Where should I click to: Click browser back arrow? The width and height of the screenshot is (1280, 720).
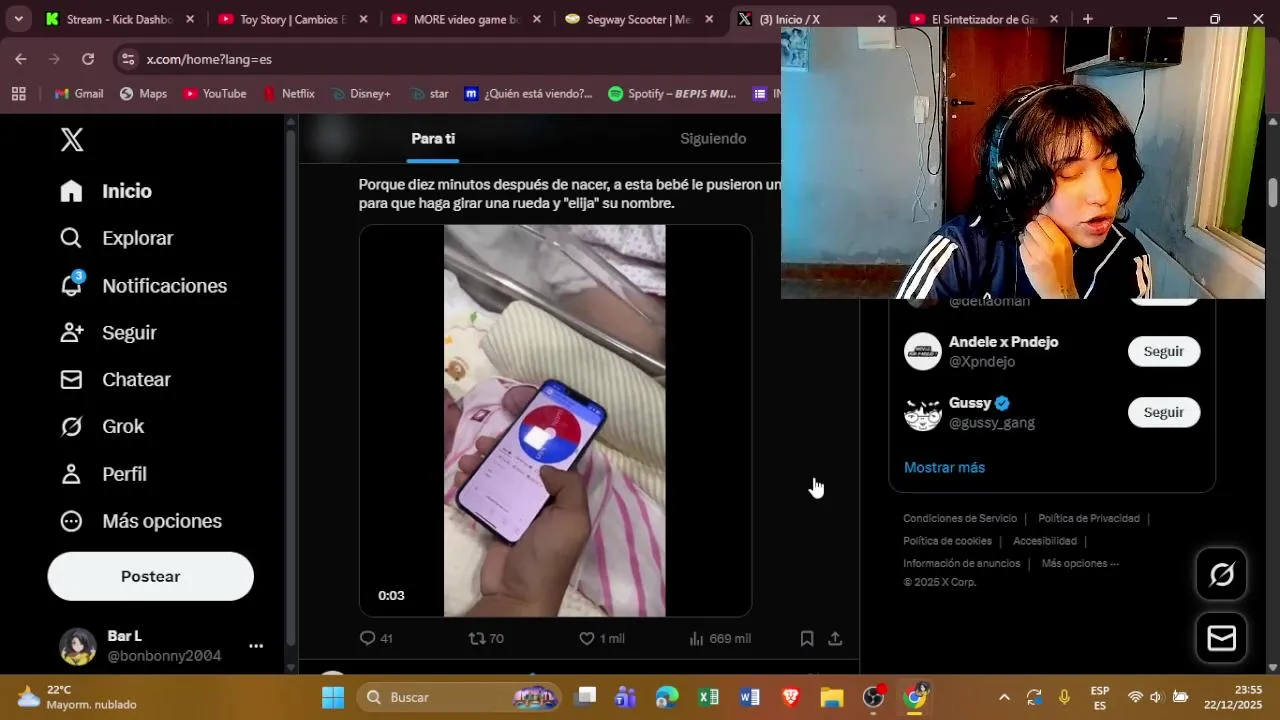pyautogui.click(x=21, y=59)
